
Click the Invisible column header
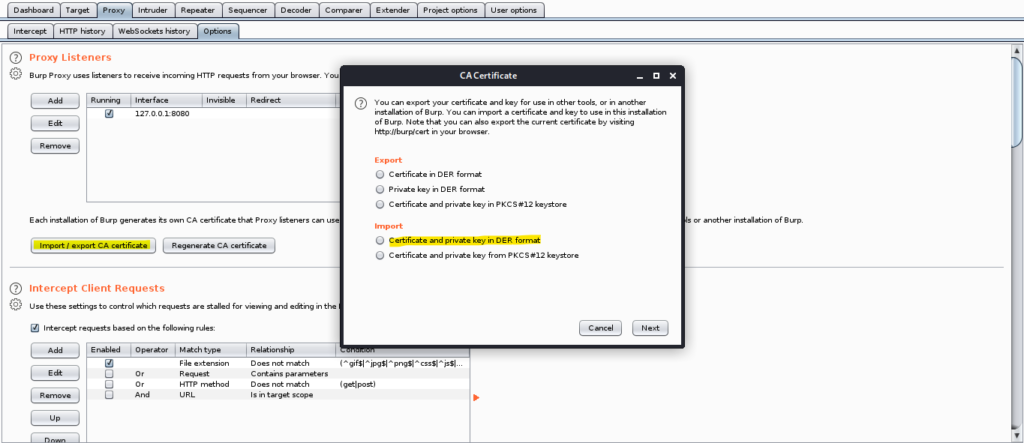click(224, 100)
